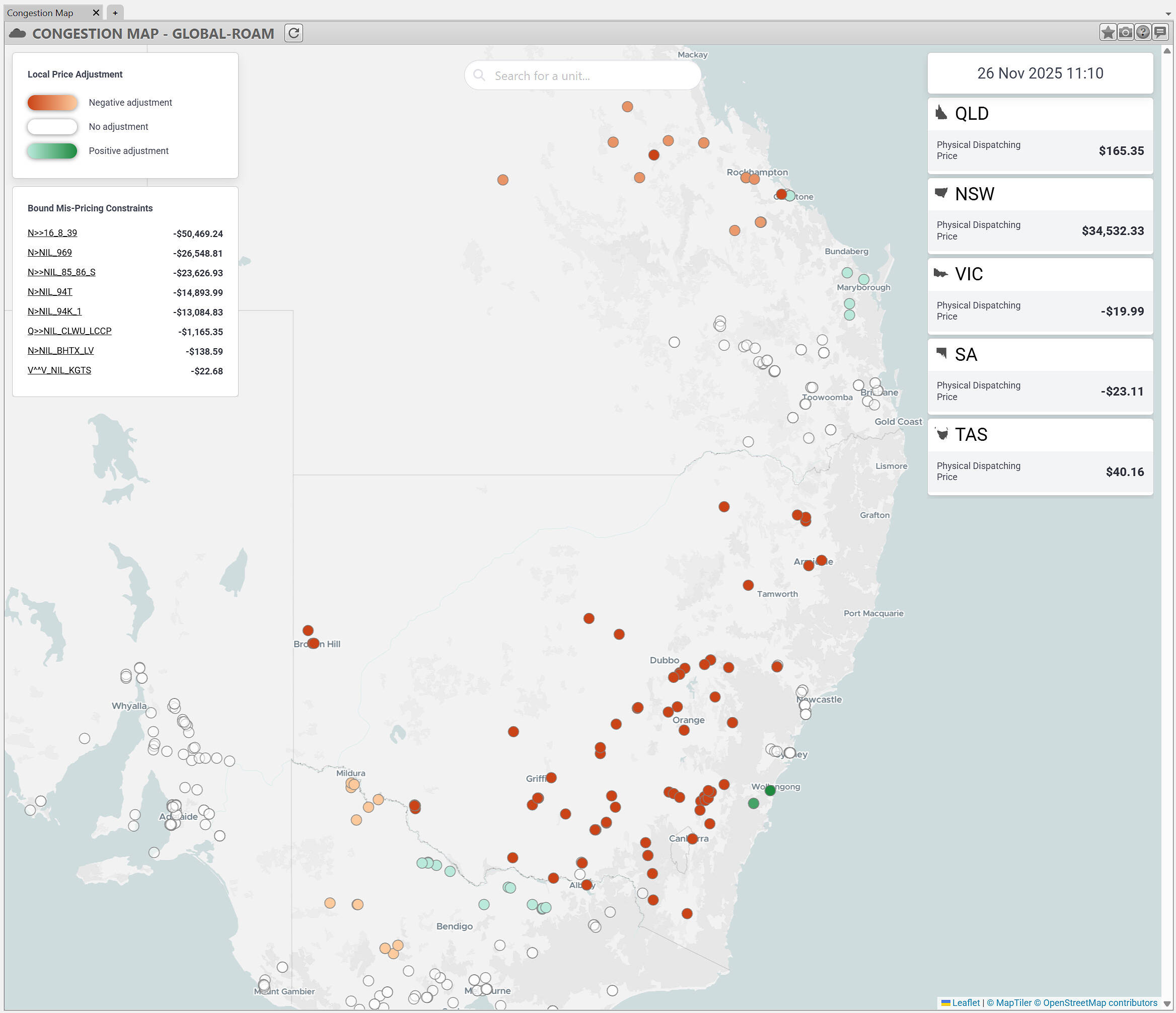Image resolution: width=1176 pixels, height=1013 pixels.
Task: Click the cloud icon in the title bar
Action: coord(18,33)
